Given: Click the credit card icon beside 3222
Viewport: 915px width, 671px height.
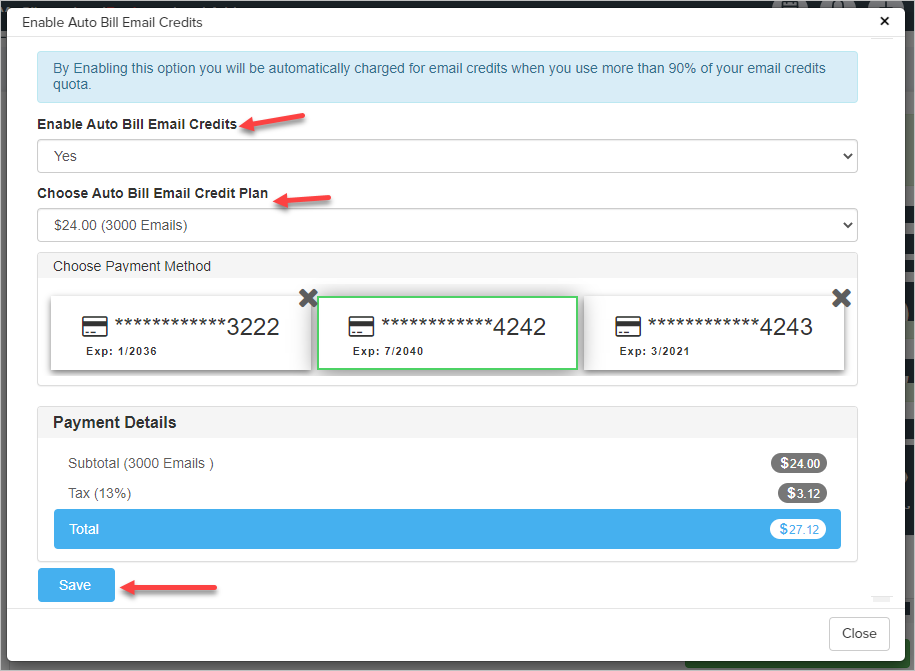Looking at the screenshot, I should (x=95, y=327).
